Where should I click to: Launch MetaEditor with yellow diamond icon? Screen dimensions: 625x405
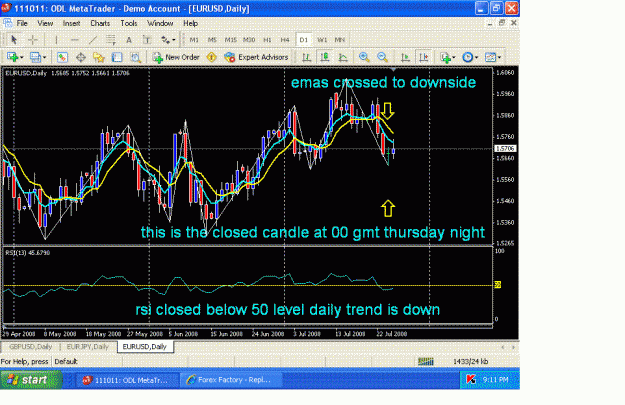211,57
